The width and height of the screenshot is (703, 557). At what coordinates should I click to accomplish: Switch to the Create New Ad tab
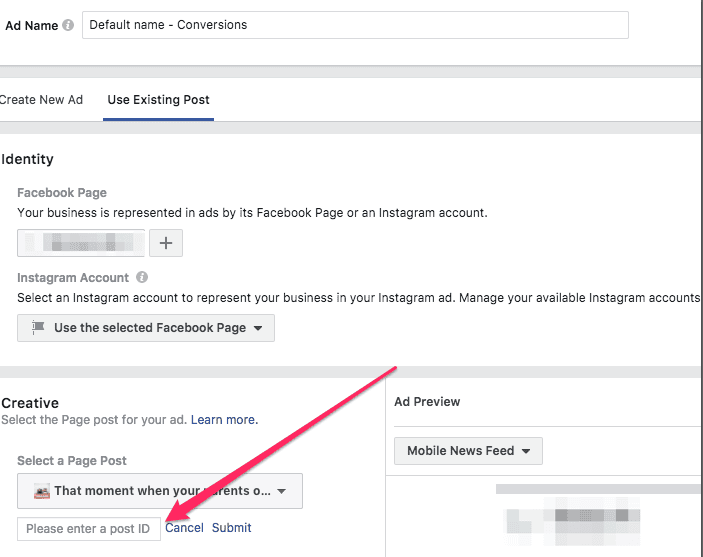pyautogui.click(x=41, y=100)
